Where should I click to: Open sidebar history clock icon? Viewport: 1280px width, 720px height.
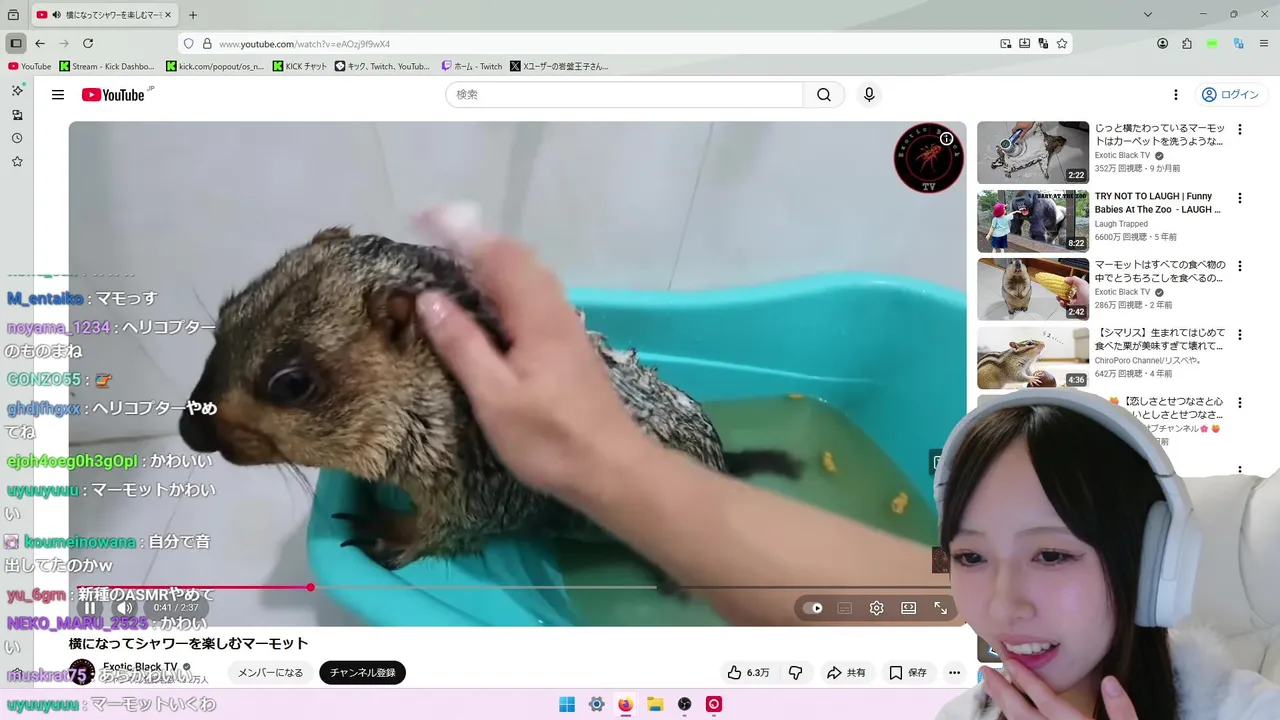17,138
